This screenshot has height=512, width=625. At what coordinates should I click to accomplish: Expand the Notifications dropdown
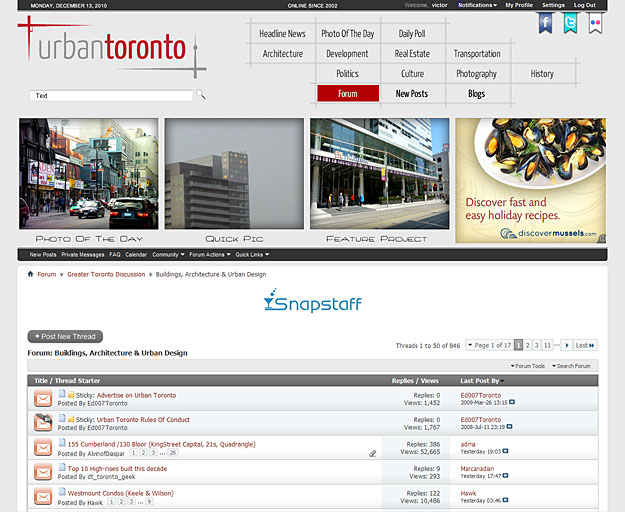pyautogui.click(x=477, y=5)
